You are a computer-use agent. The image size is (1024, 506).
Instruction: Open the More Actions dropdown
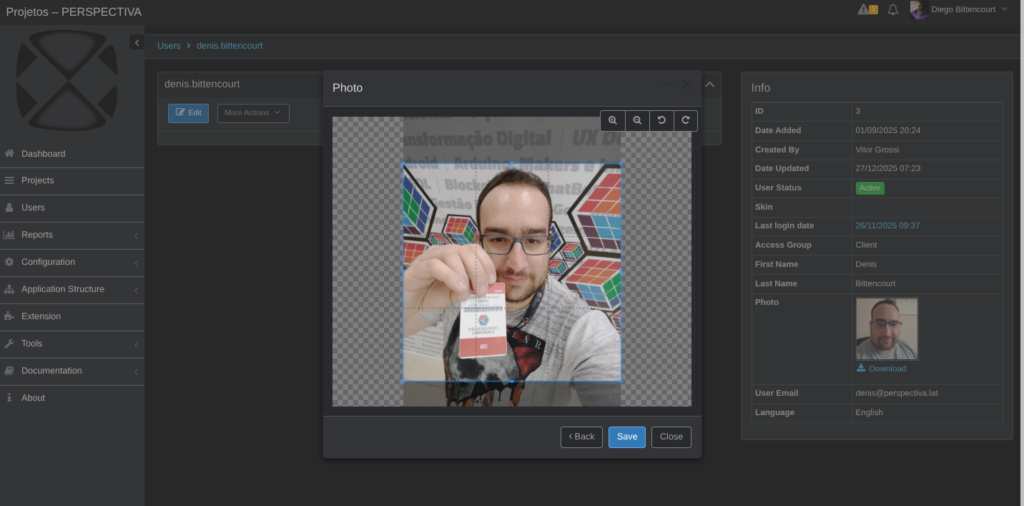[253, 113]
